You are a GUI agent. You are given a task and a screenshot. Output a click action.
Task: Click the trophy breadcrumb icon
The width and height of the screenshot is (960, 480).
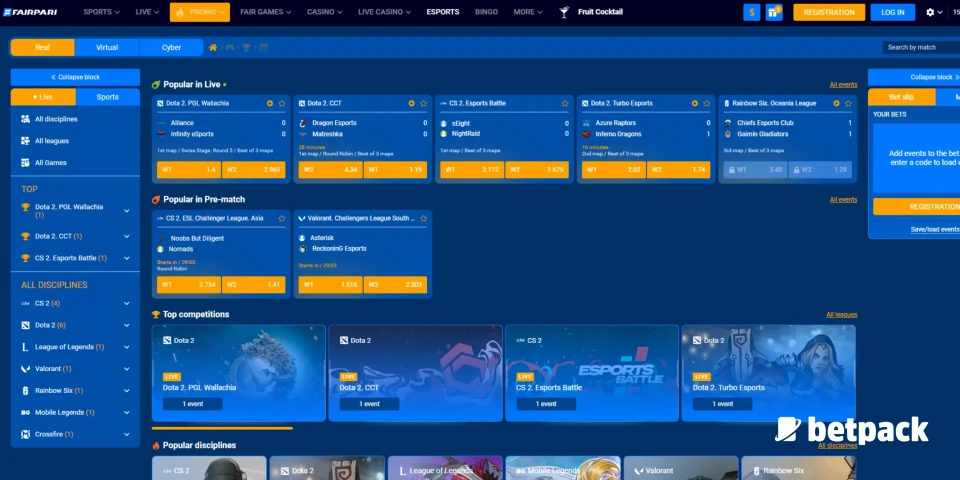pyautogui.click(x=247, y=48)
